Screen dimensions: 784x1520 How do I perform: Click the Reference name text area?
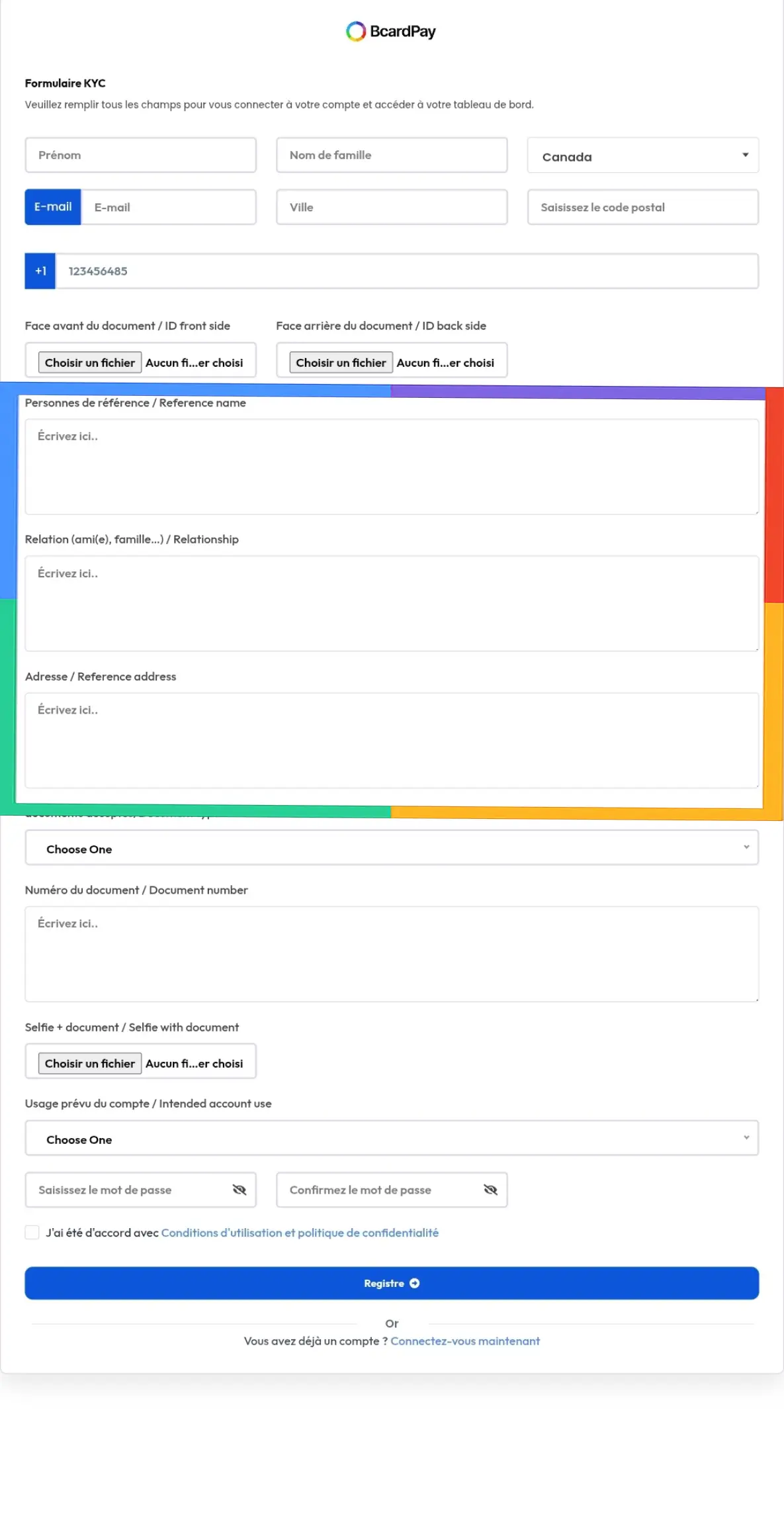pos(392,466)
